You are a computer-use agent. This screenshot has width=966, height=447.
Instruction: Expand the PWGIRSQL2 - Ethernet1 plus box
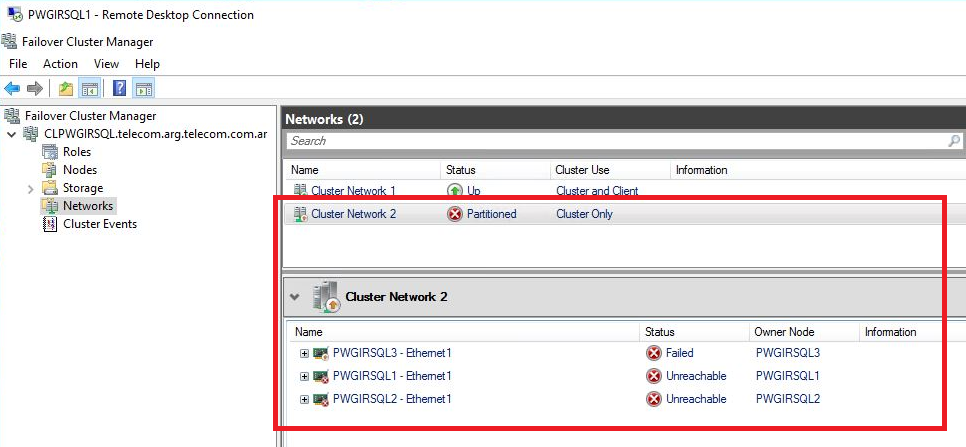304,400
